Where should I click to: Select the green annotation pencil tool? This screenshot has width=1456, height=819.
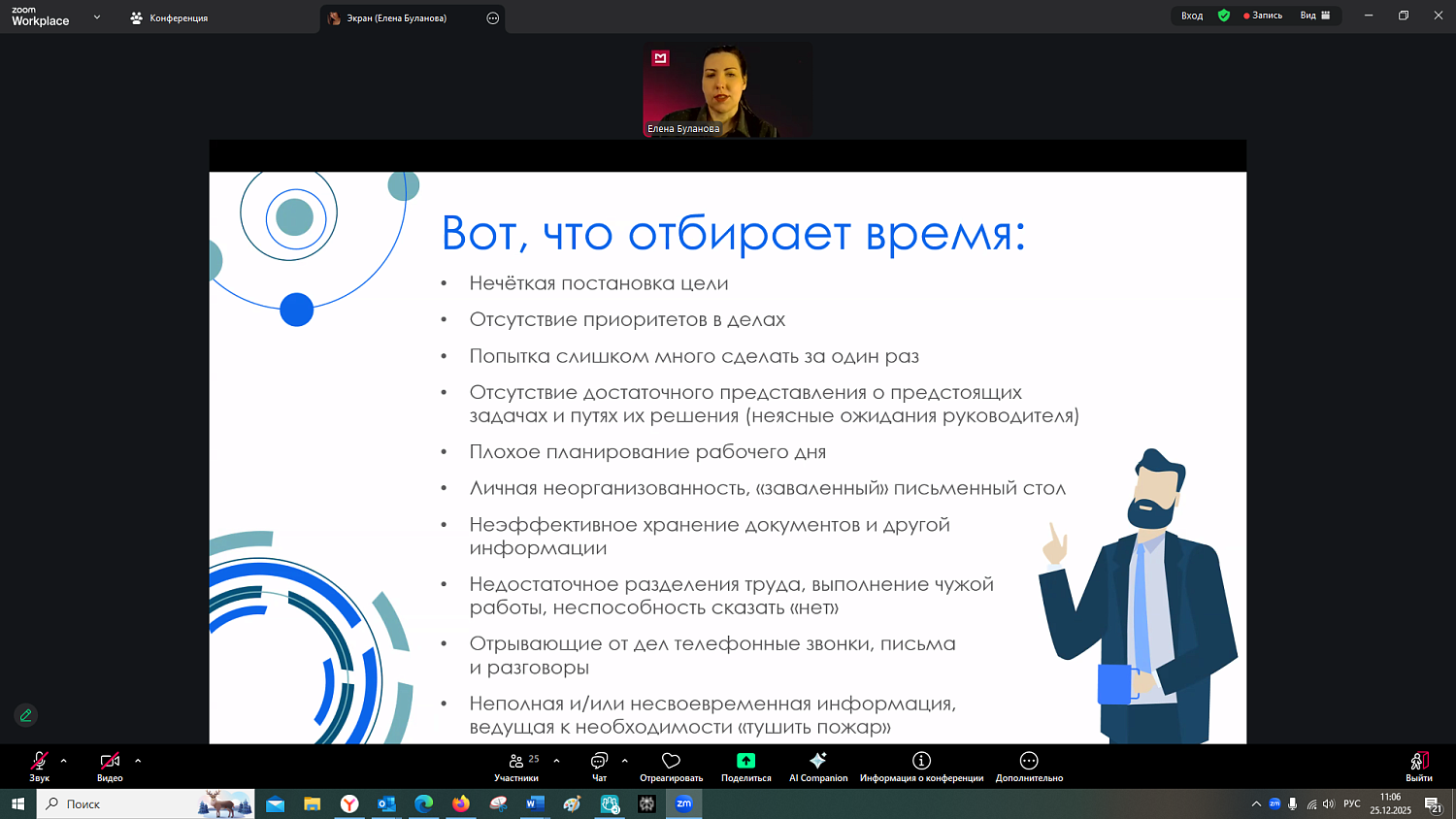coord(25,715)
